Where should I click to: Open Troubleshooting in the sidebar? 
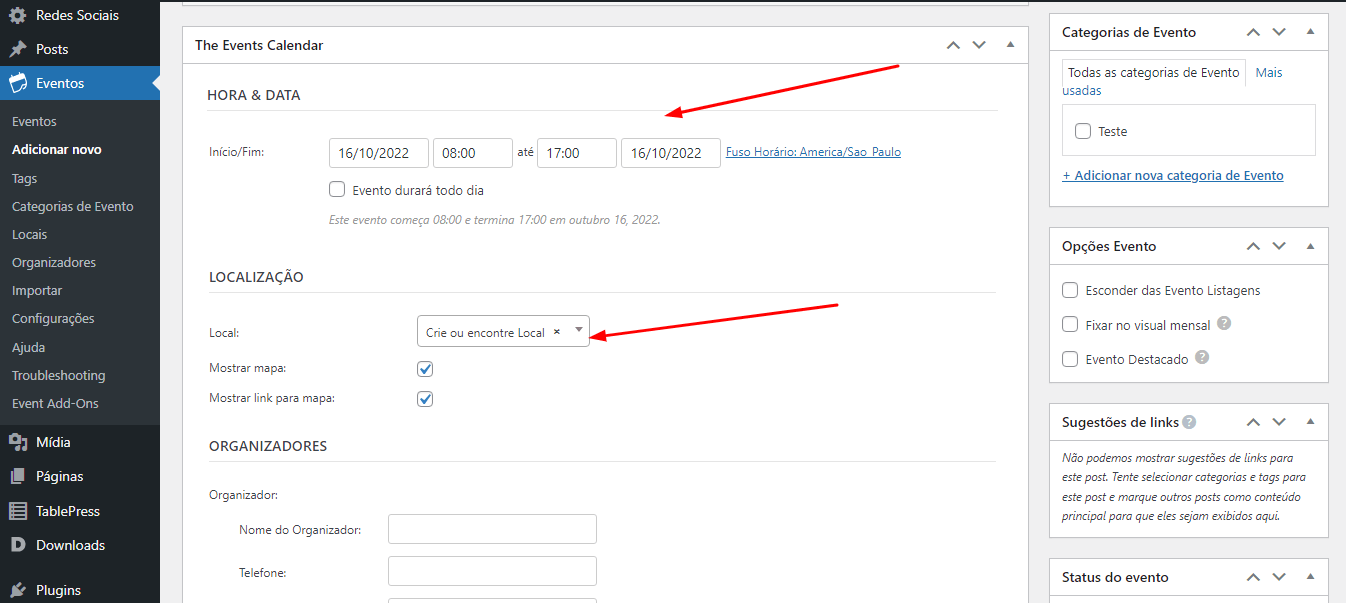tap(58, 375)
